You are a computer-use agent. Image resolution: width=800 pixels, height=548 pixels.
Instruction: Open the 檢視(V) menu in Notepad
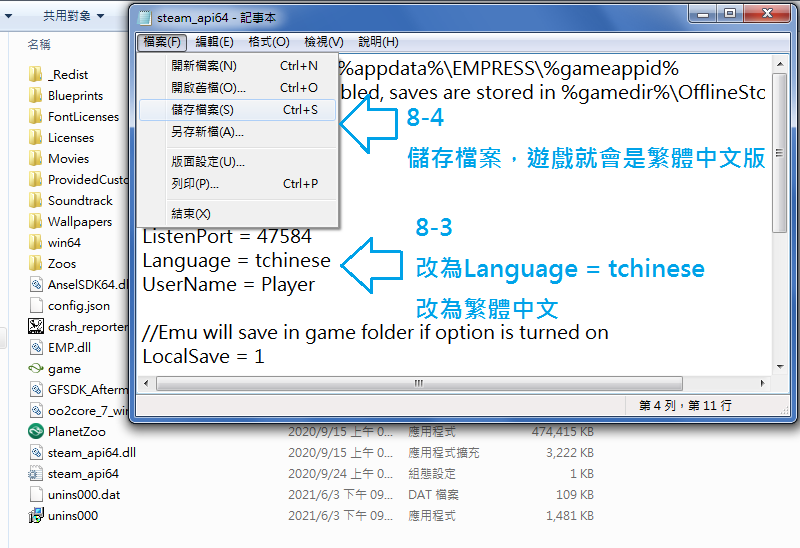point(324,42)
